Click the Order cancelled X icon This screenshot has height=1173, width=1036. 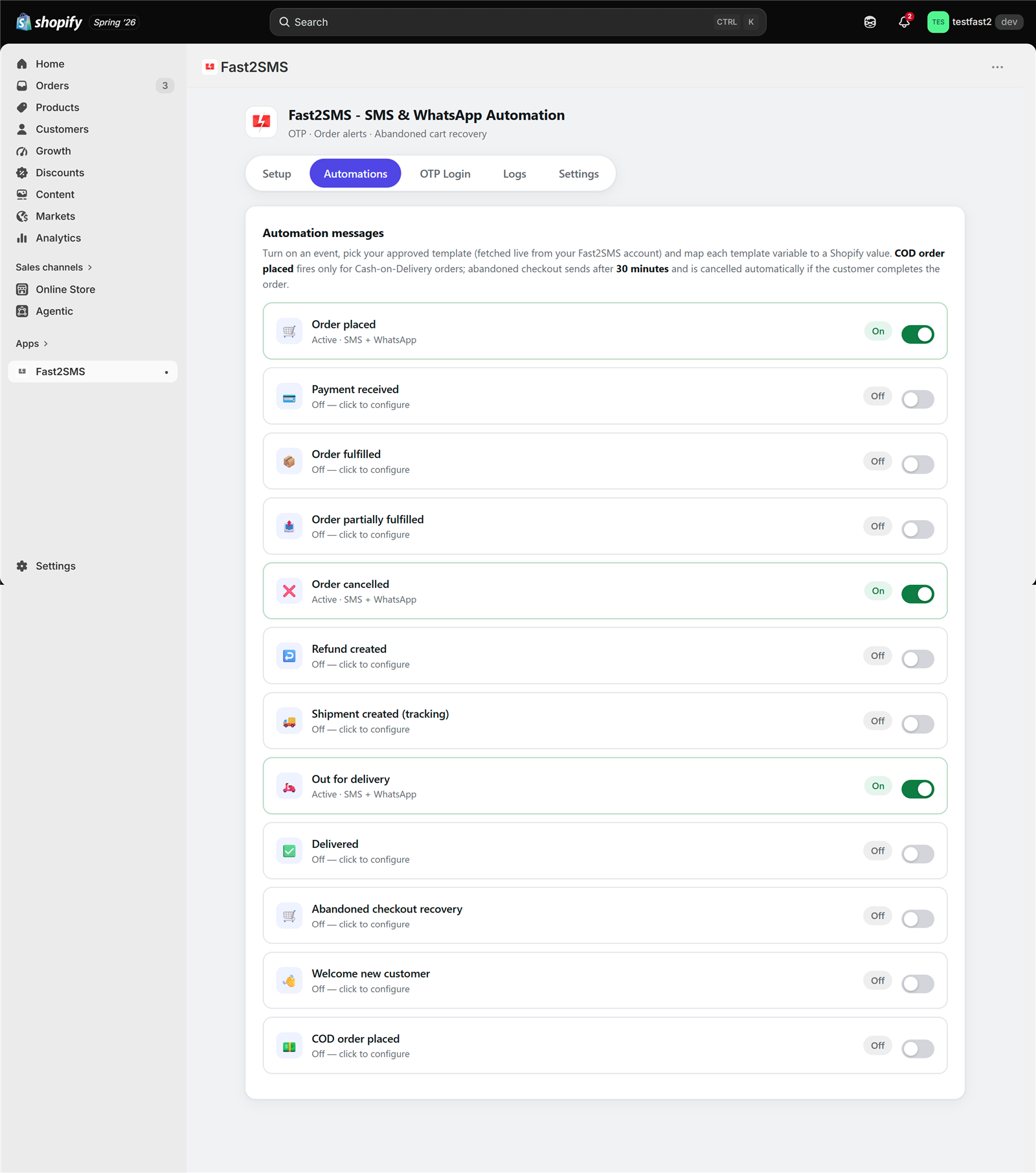(x=289, y=591)
